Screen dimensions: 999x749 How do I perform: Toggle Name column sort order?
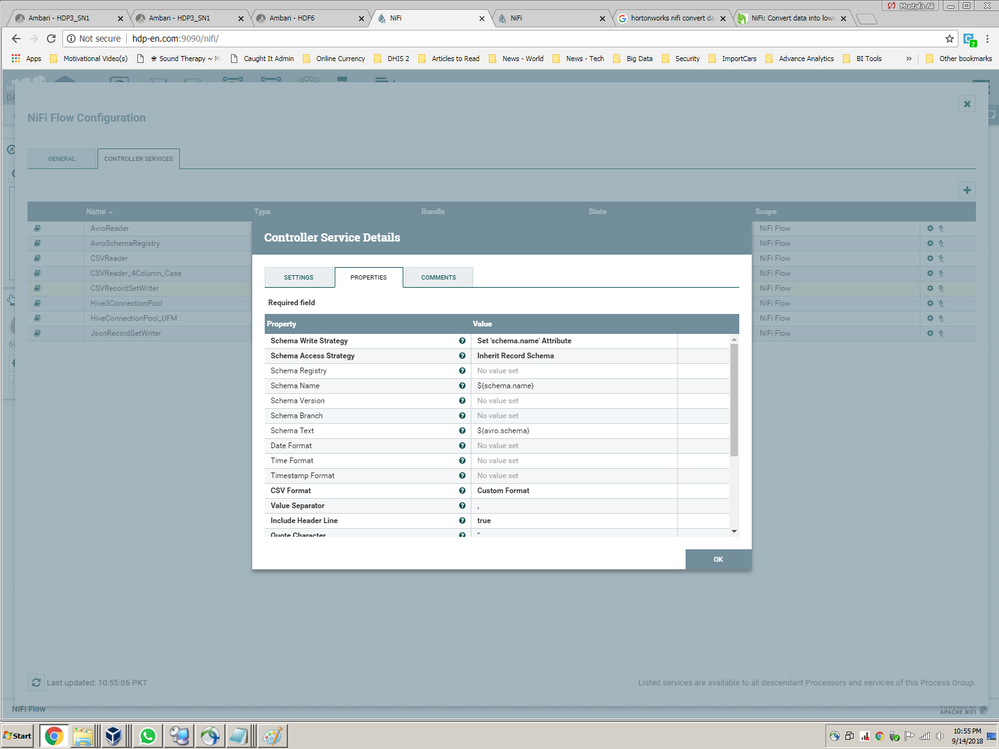tap(96, 211)
